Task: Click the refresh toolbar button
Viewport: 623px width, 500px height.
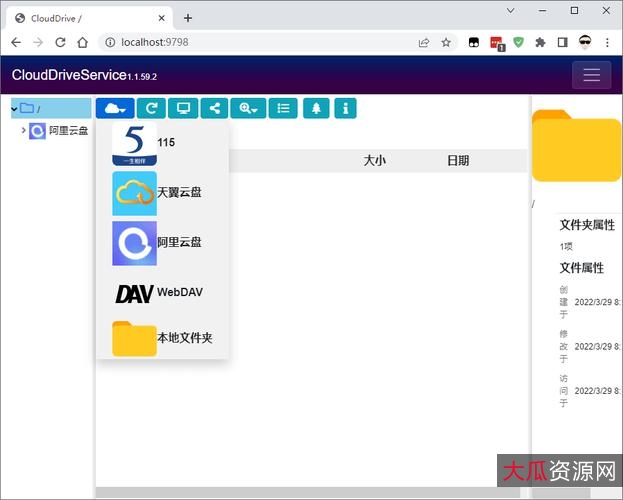Action: (x=151, y=108)
